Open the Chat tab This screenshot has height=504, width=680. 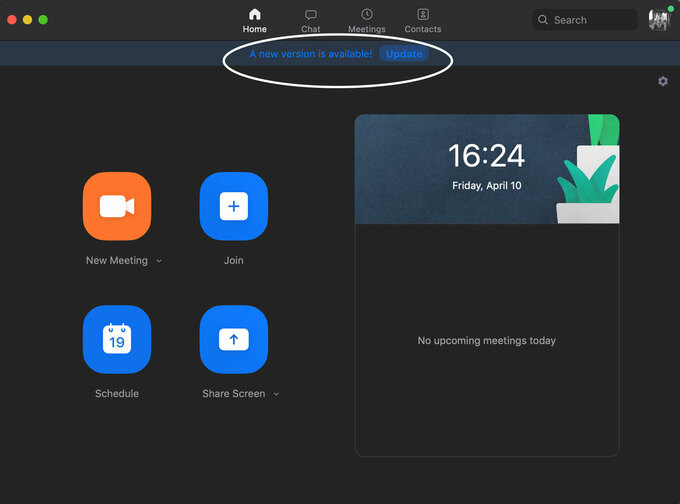311,21
